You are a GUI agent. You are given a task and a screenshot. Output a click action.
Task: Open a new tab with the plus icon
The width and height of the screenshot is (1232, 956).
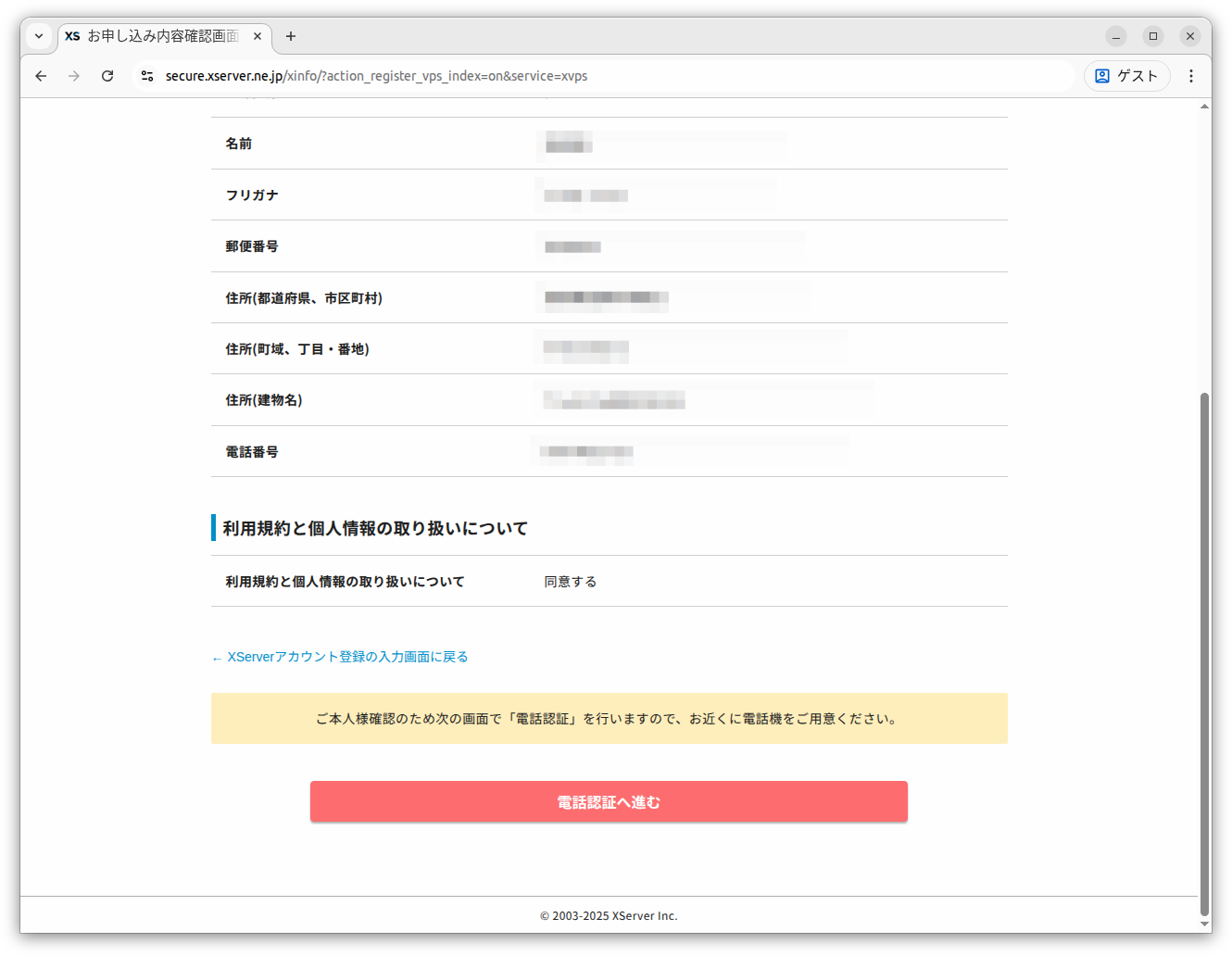click(x=290, y=36)
